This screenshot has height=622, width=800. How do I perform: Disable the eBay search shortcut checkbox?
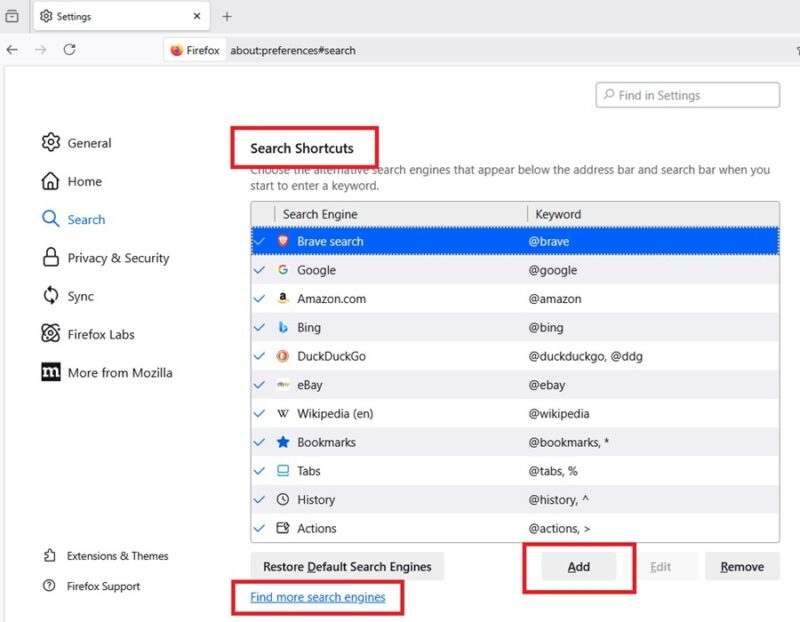click(x=259, y=384)
